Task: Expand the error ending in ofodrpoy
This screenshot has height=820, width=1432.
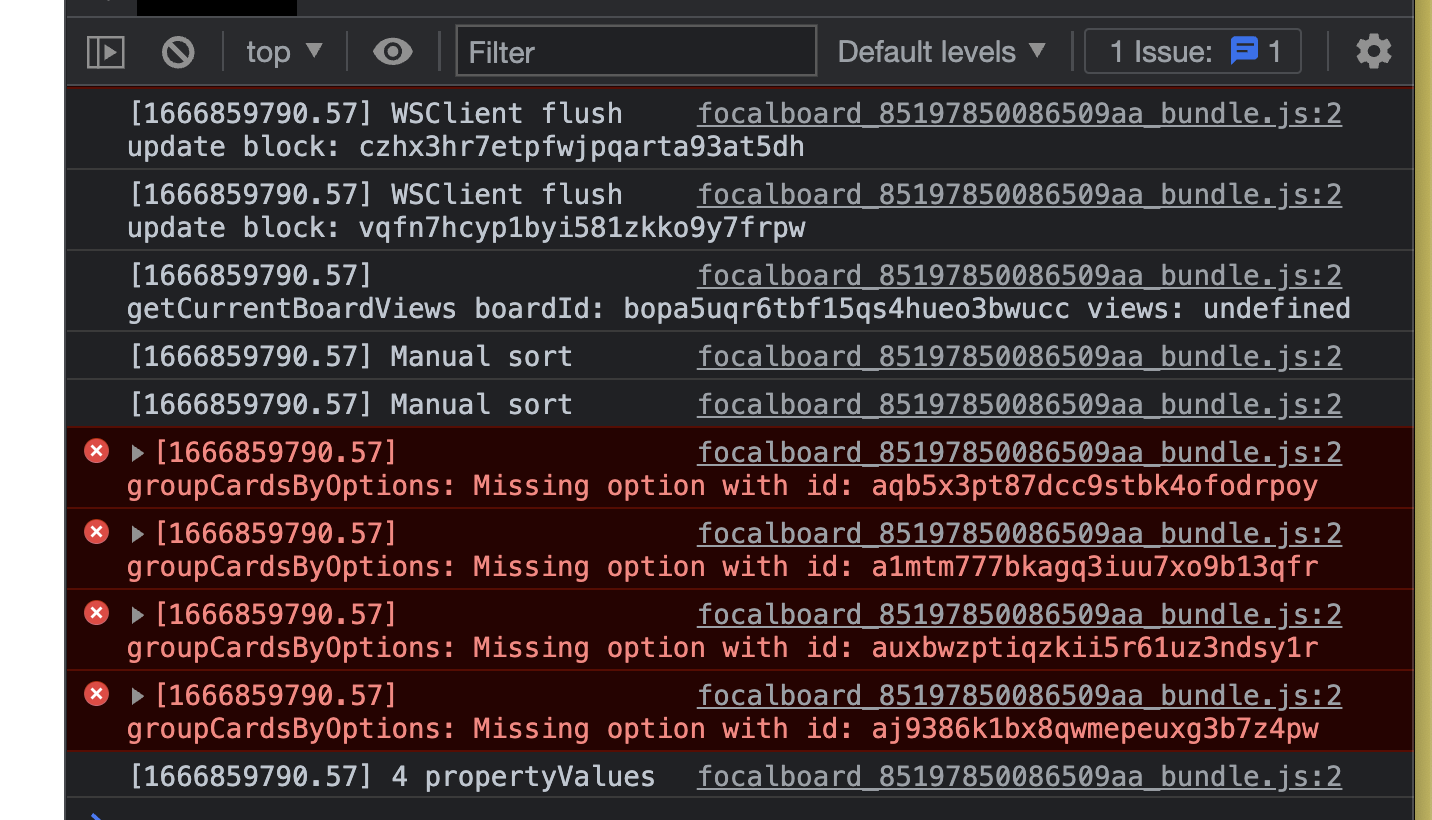Action: point(138,451)
